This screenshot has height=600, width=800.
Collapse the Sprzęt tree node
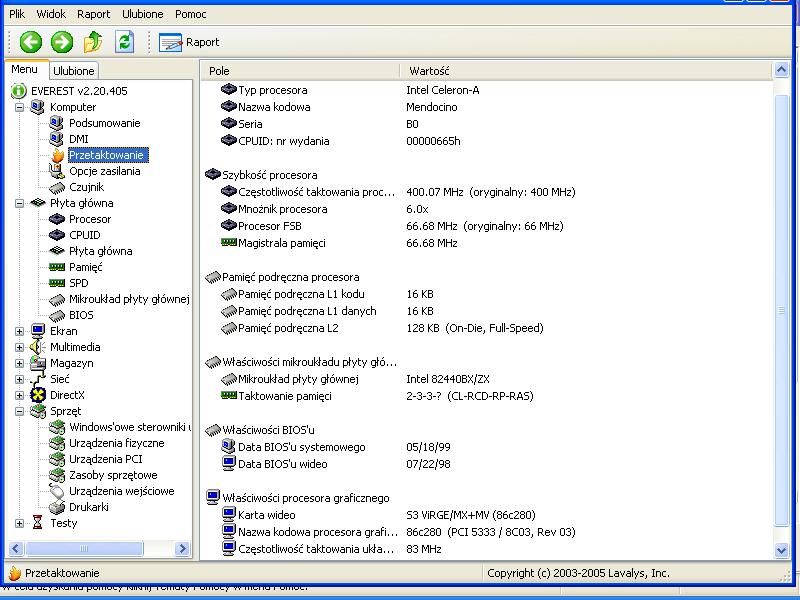[19, 411]
